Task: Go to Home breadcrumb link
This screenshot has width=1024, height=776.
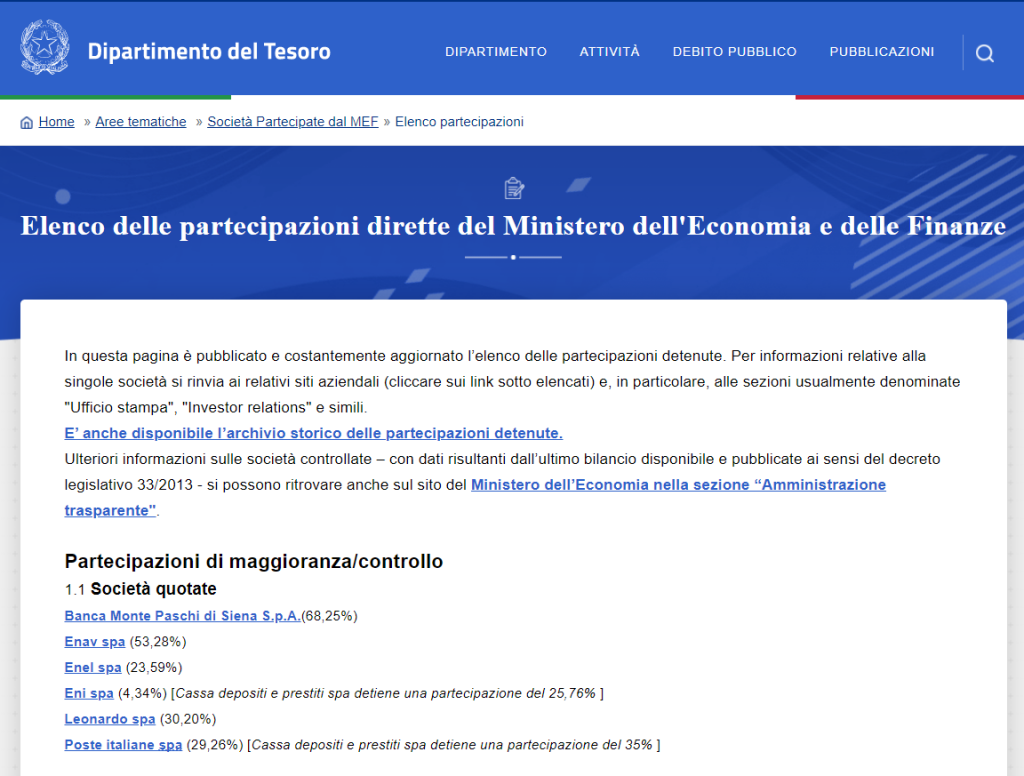Action: (56, 121)
